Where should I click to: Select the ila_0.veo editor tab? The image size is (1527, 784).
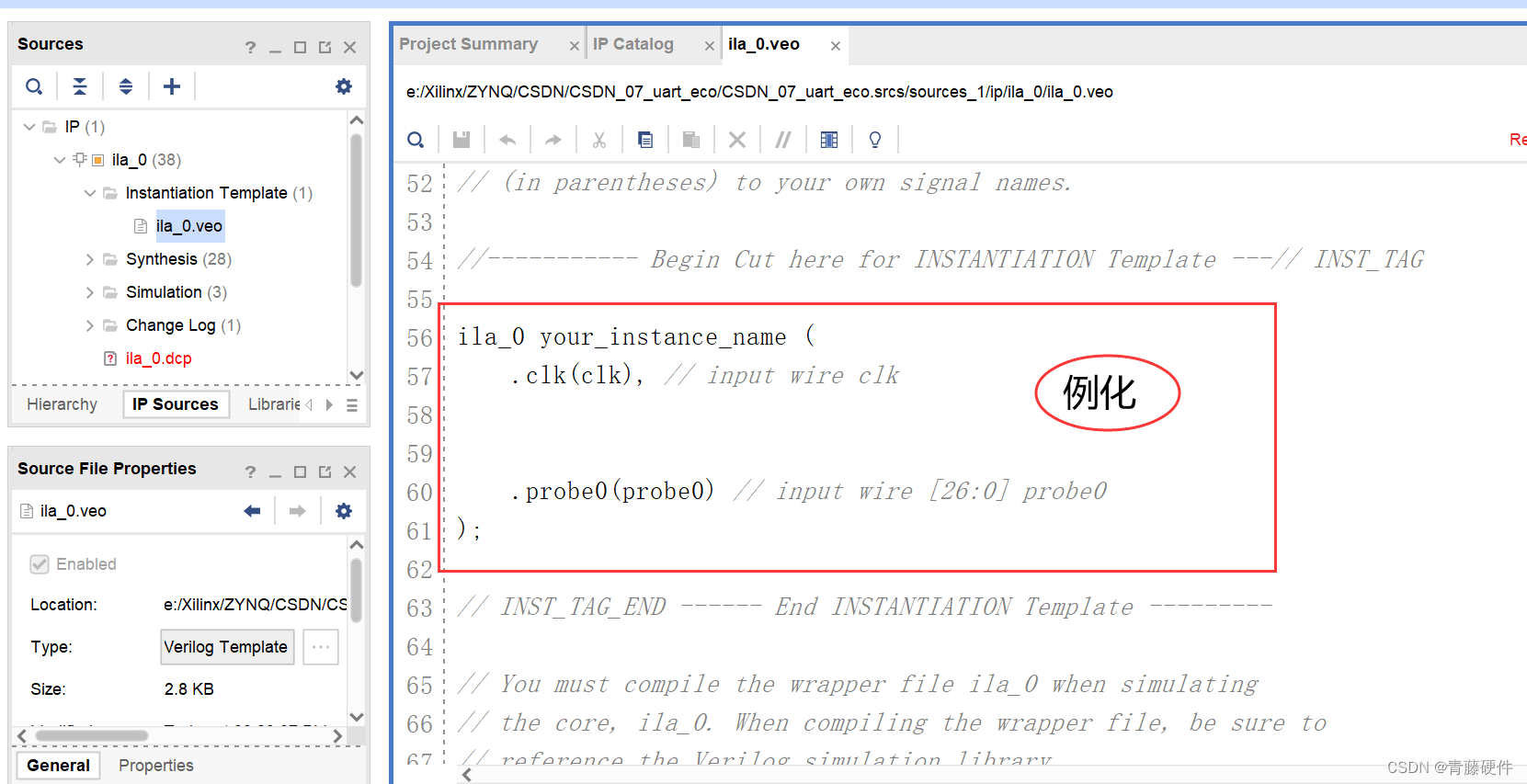[764, 44]
